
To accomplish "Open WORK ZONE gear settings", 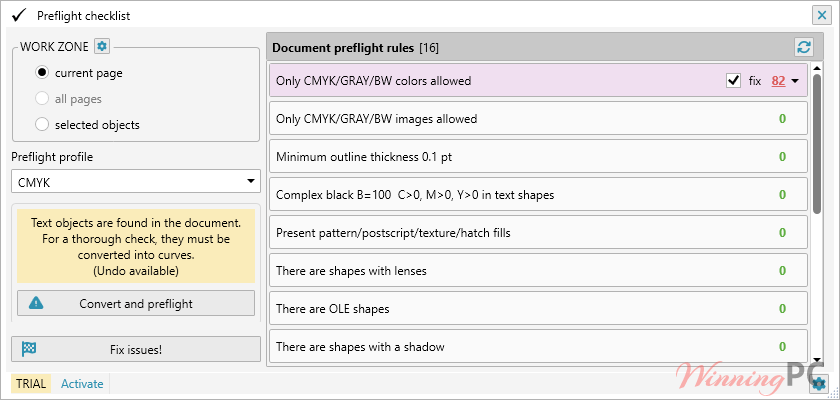I will 102,47.
